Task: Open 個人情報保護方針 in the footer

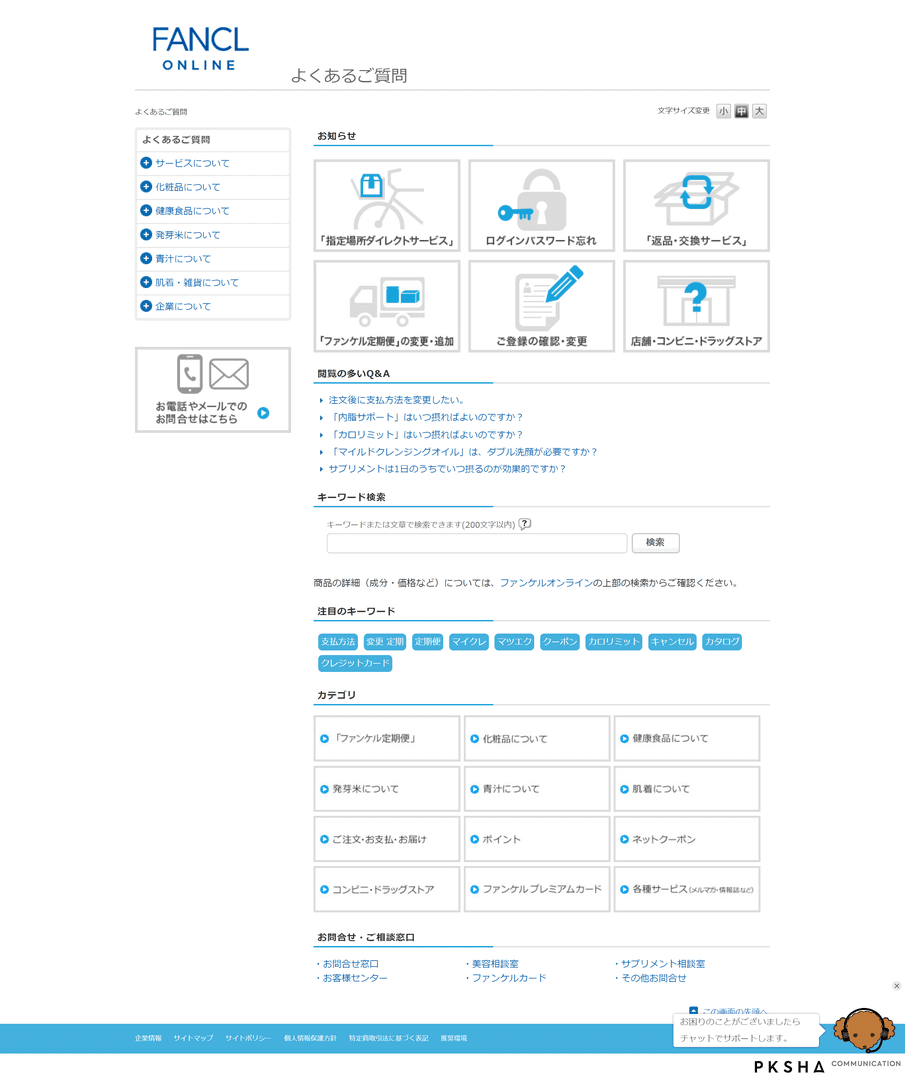Action: (310, 1038)
